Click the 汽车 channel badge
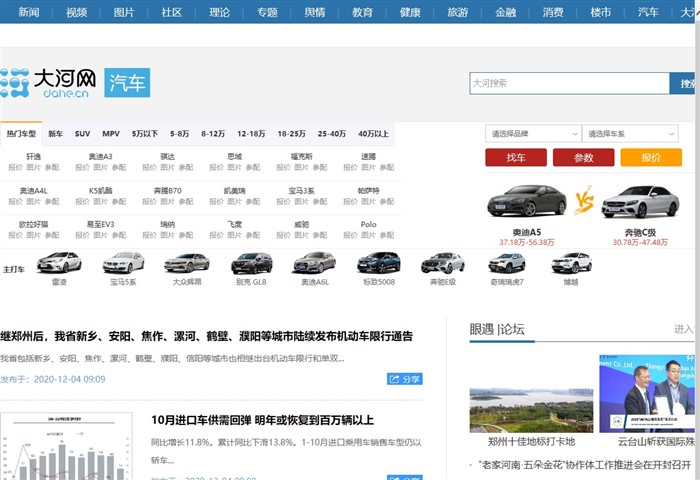 point(127,83)
